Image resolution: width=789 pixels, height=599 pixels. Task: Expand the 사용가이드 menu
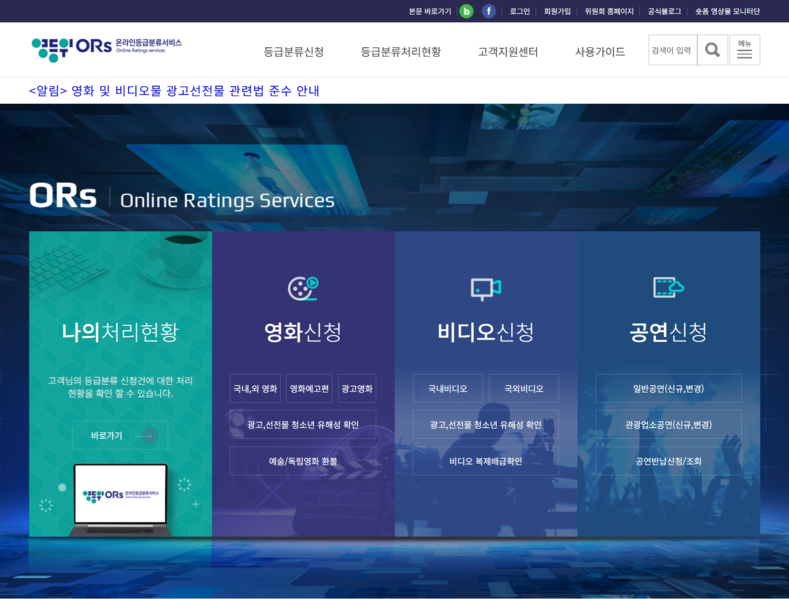click(600, 51)
